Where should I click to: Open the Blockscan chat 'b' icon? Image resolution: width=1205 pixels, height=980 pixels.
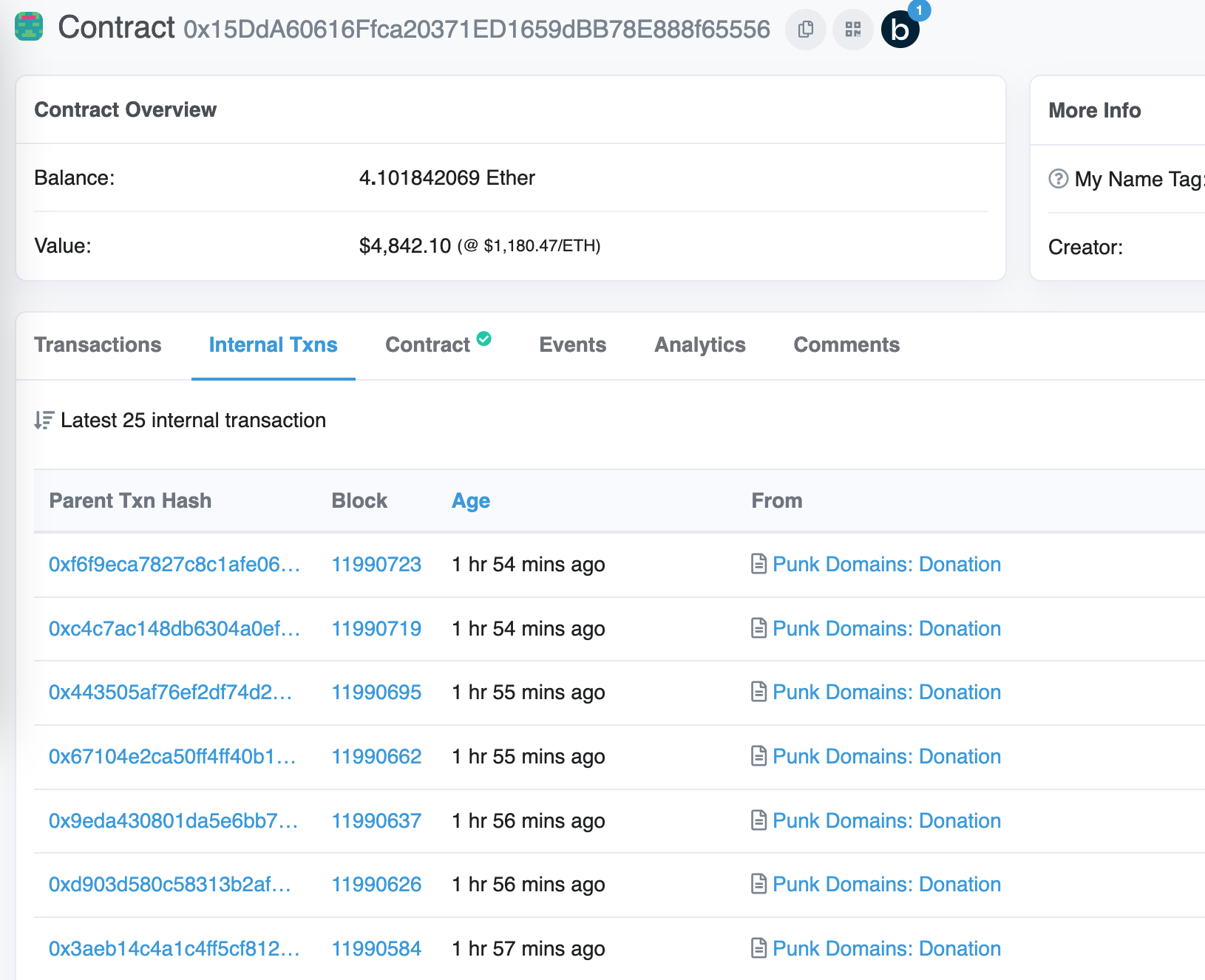pos(900,30)
